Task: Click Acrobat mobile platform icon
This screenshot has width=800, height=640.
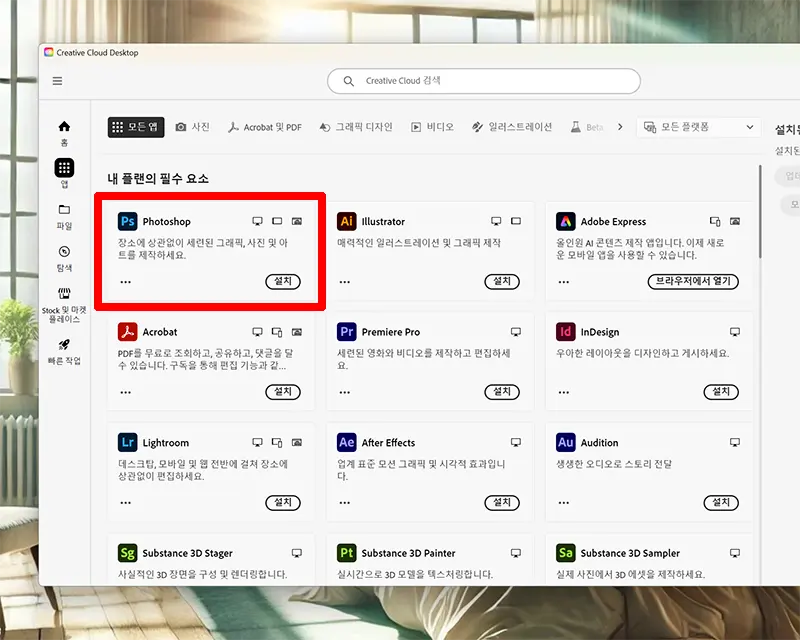Action: [x=277, y=332]
